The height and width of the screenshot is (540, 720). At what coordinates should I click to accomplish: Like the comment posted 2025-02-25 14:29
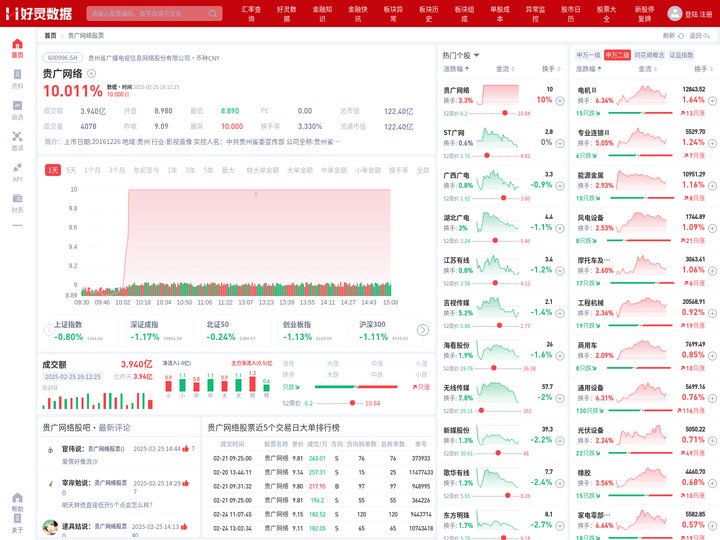click(x=186, y=483)
